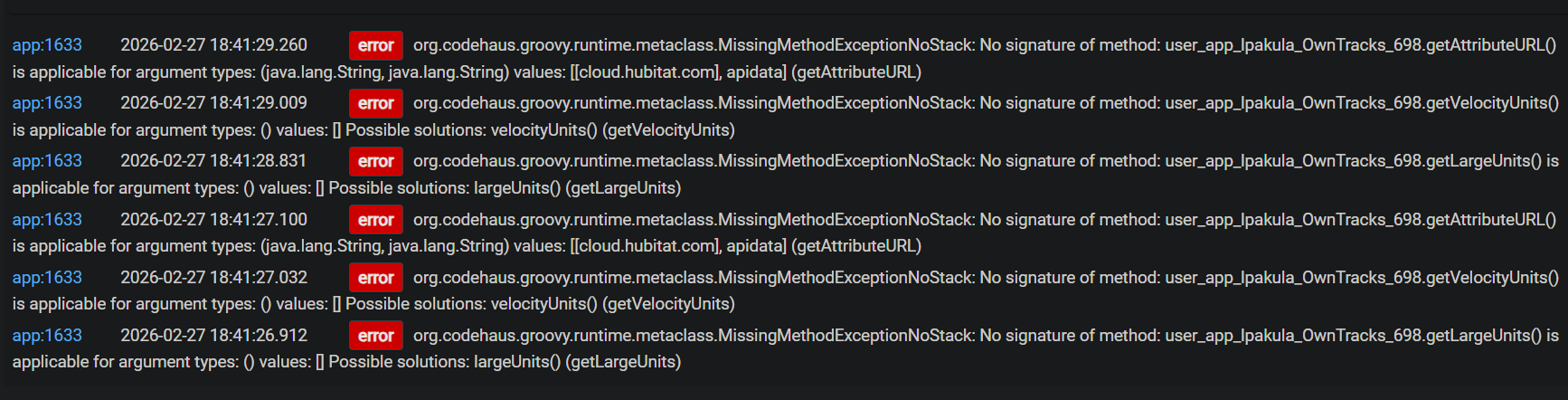Open app:1633 link for 18:41:27.100 entry
The width and height of the screenshot is (1568, 400).
[x=47, y=220]
